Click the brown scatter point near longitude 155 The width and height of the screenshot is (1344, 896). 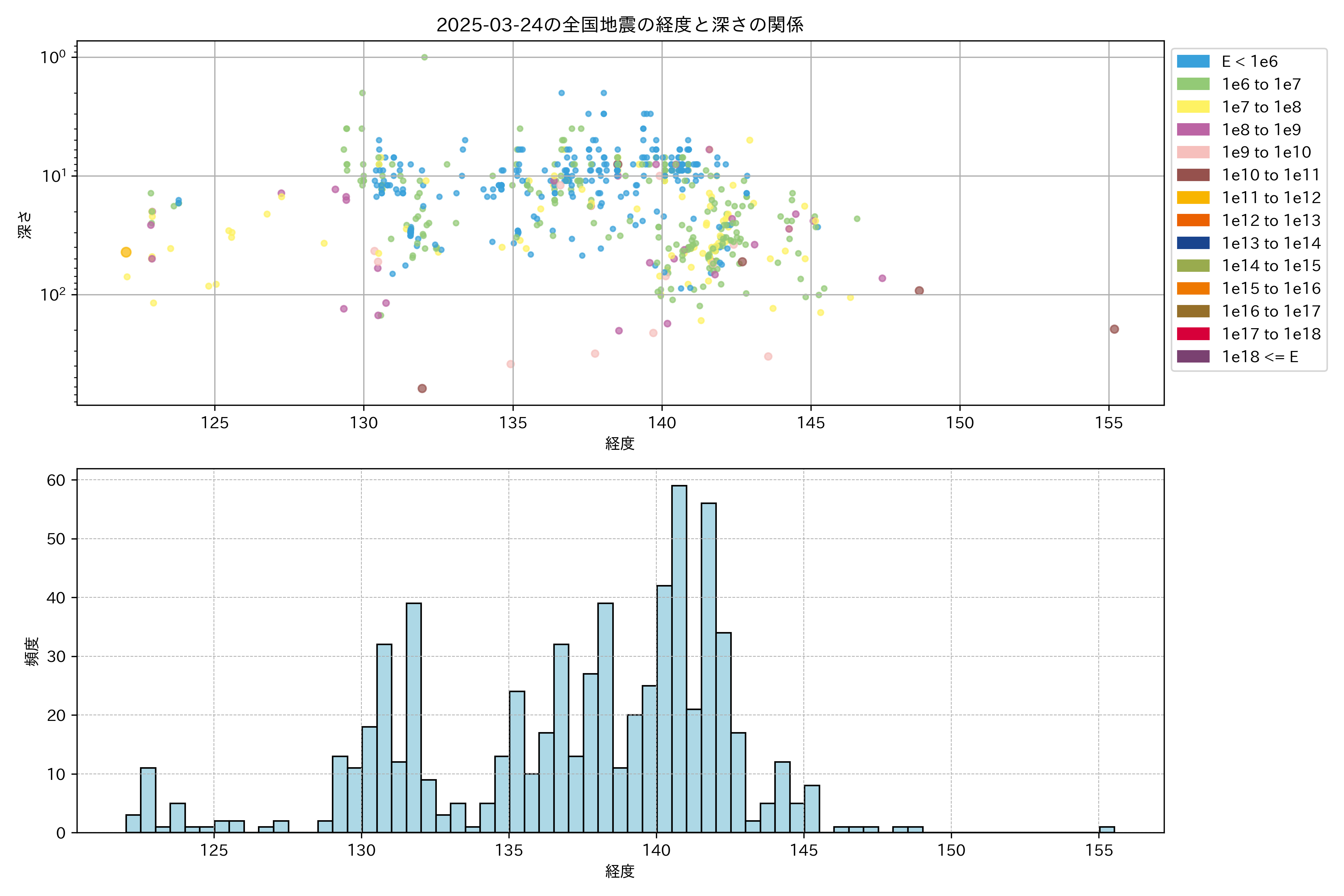pos(1114,329)
